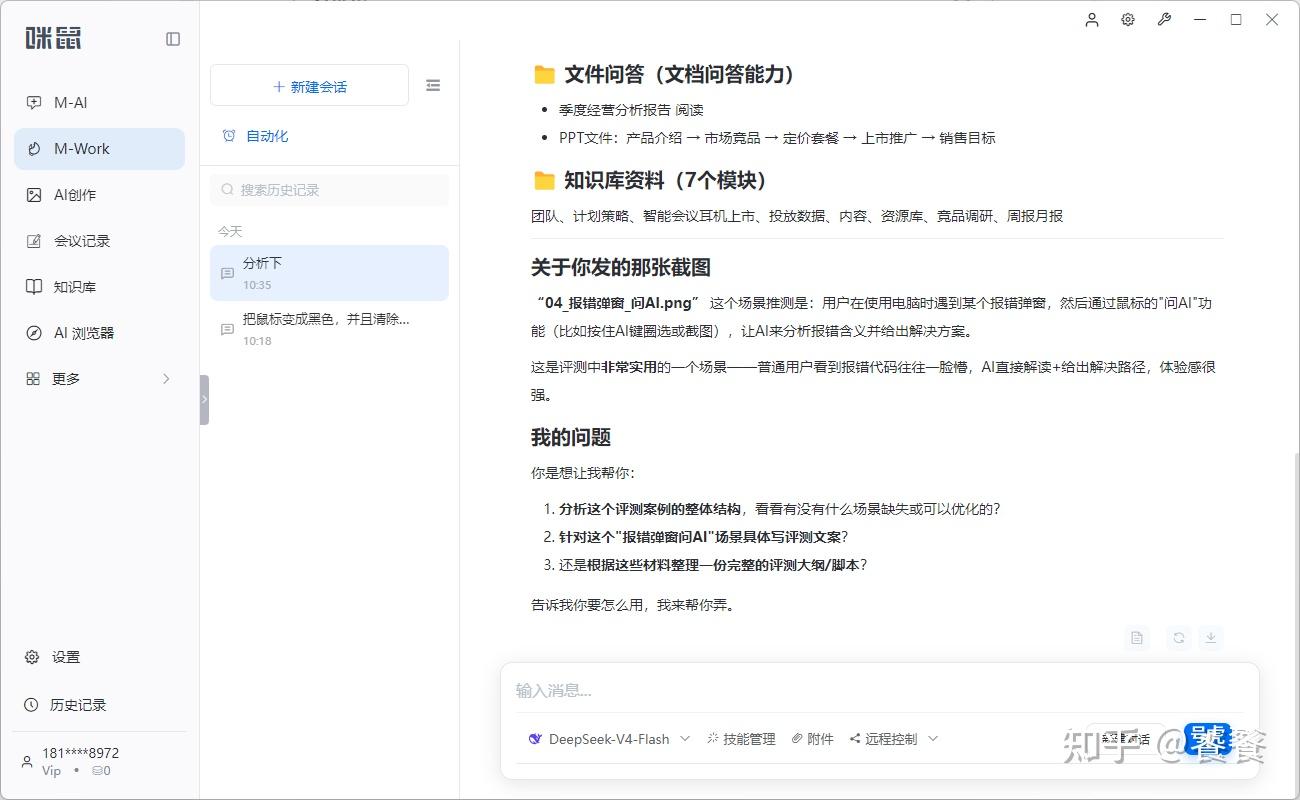Open 技能管理 skills manager
Screen dimensions: 1300x800
tap(741, 739)
